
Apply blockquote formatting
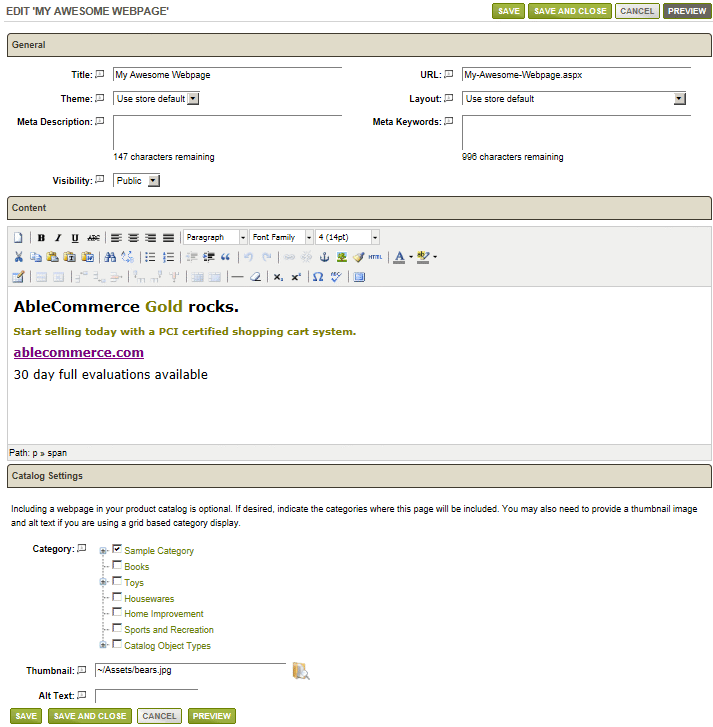225,257
